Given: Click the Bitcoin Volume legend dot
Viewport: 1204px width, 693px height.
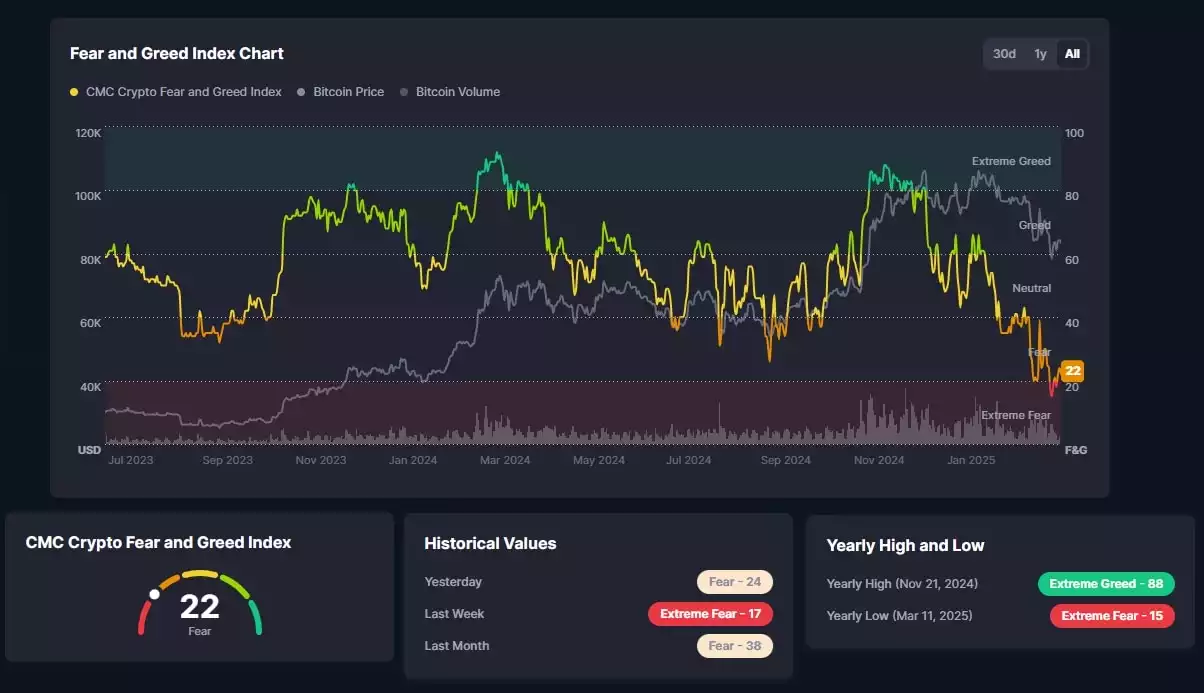Looking at the screenshot, I should [404, 91].
